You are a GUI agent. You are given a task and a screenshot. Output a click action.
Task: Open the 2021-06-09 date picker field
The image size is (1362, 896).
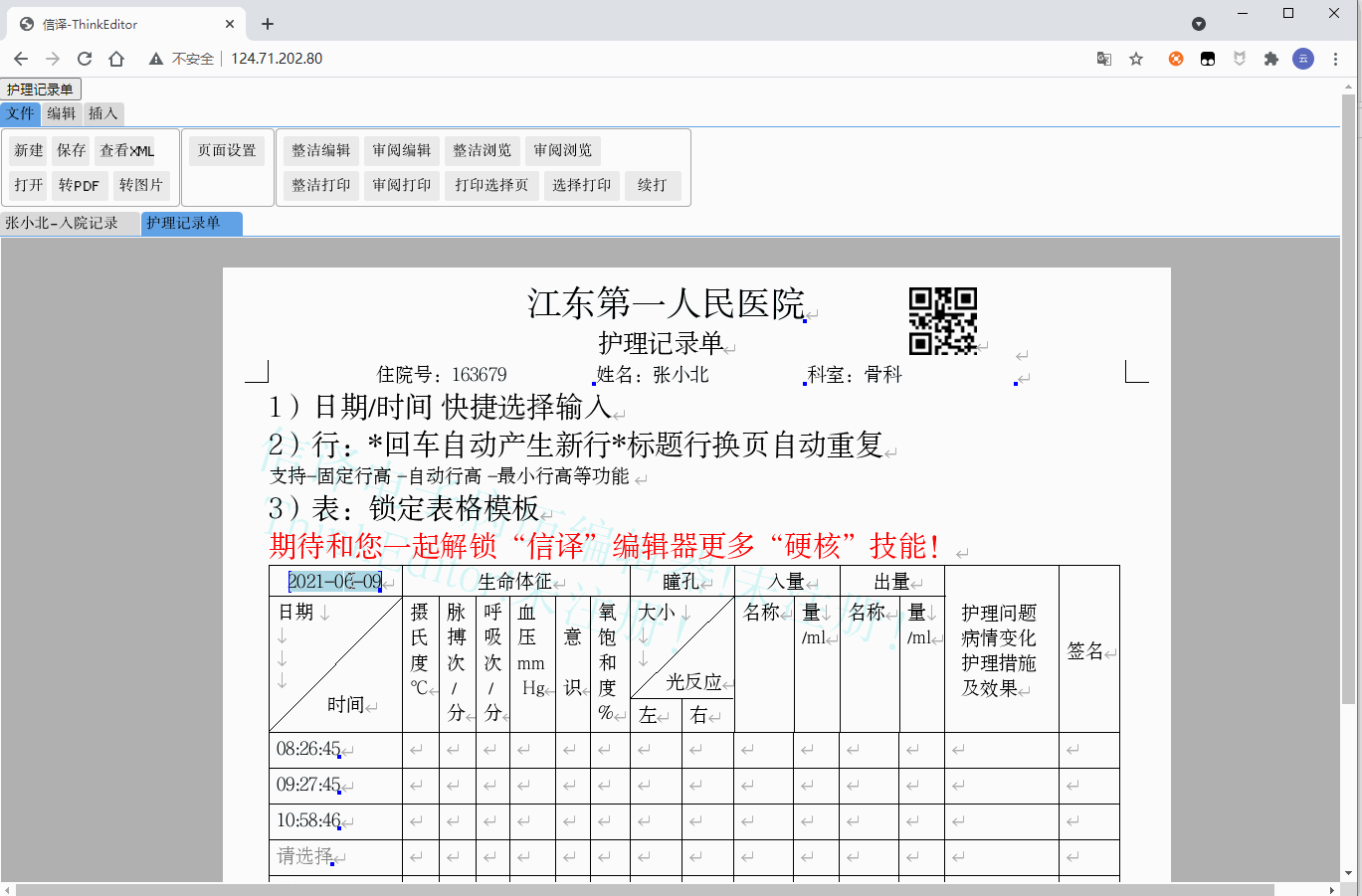tap(334, 582)
